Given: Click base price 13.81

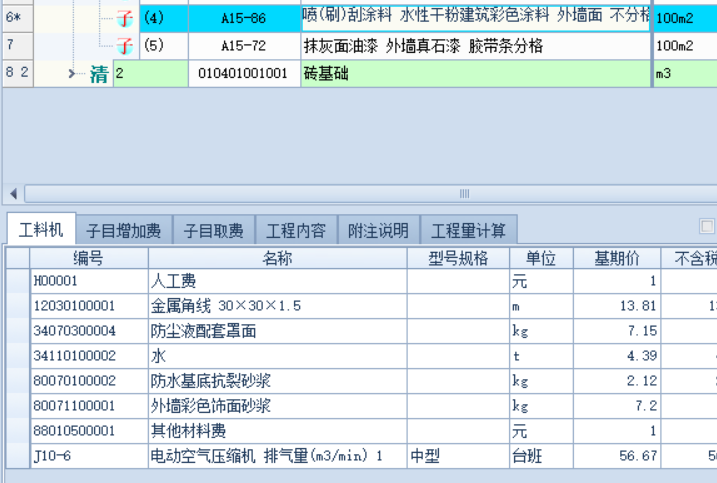Looking at the screenshot, I should [x=617, y=306].
